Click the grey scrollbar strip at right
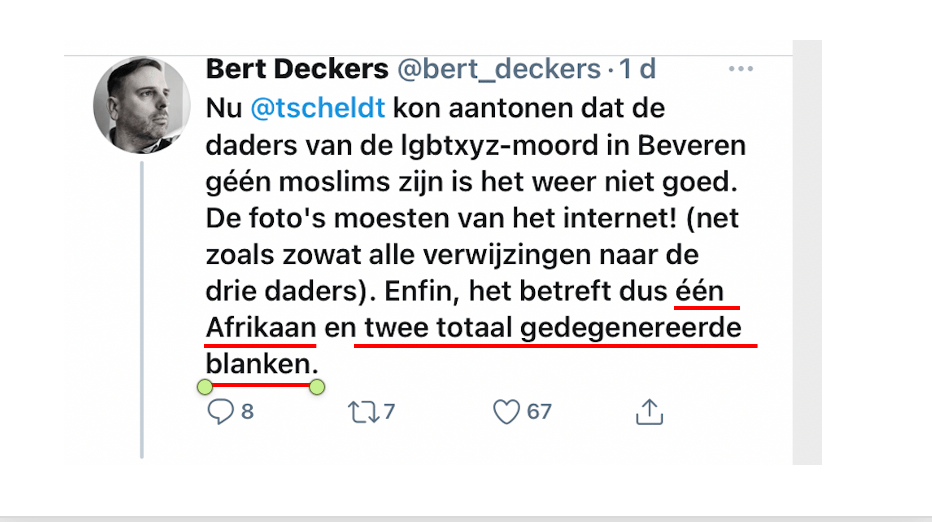The width and height of the screenshot is (932, 522). tap(807, 250)
